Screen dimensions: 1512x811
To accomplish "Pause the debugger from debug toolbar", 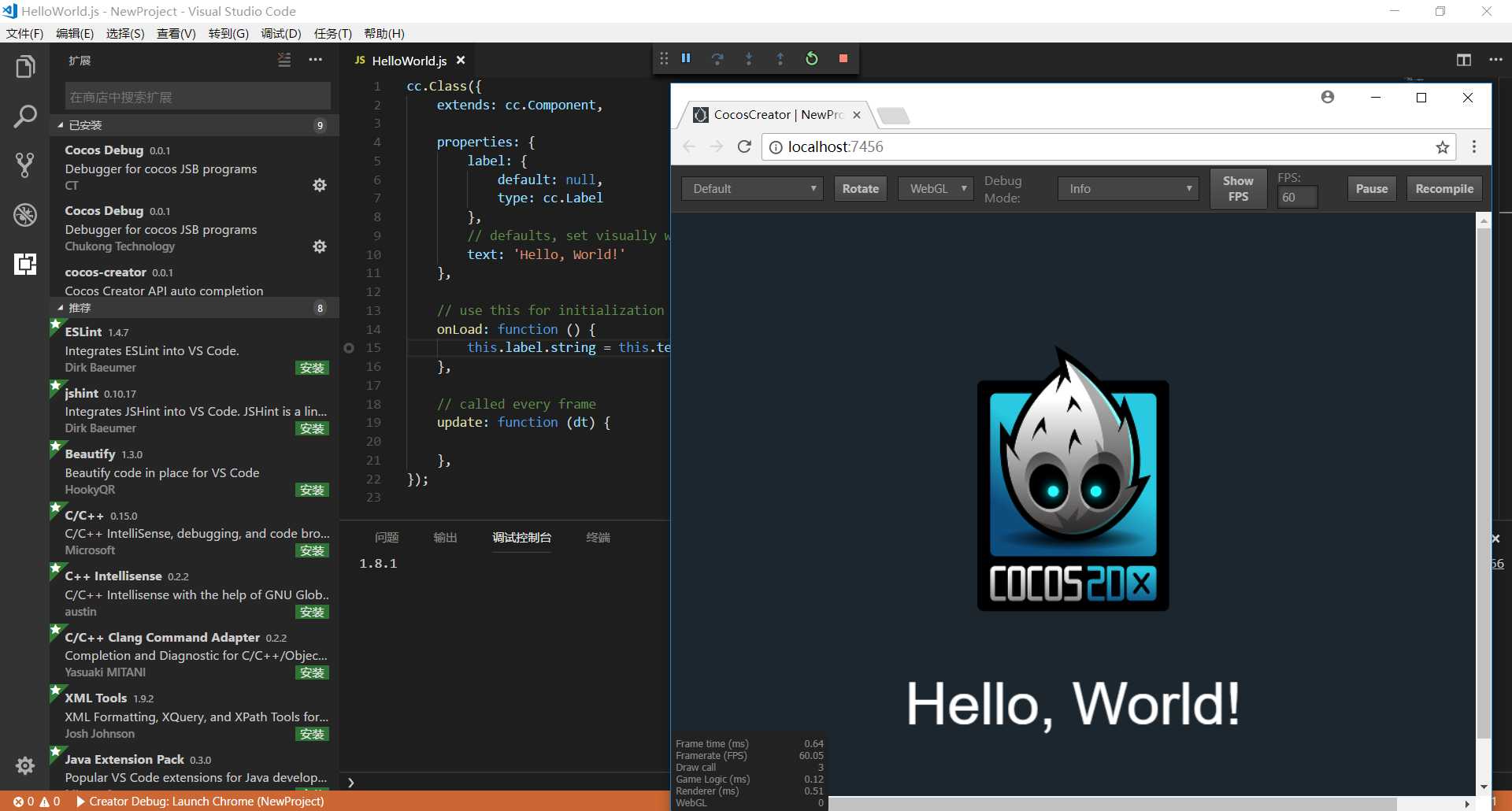I will [x=686, y=58].
